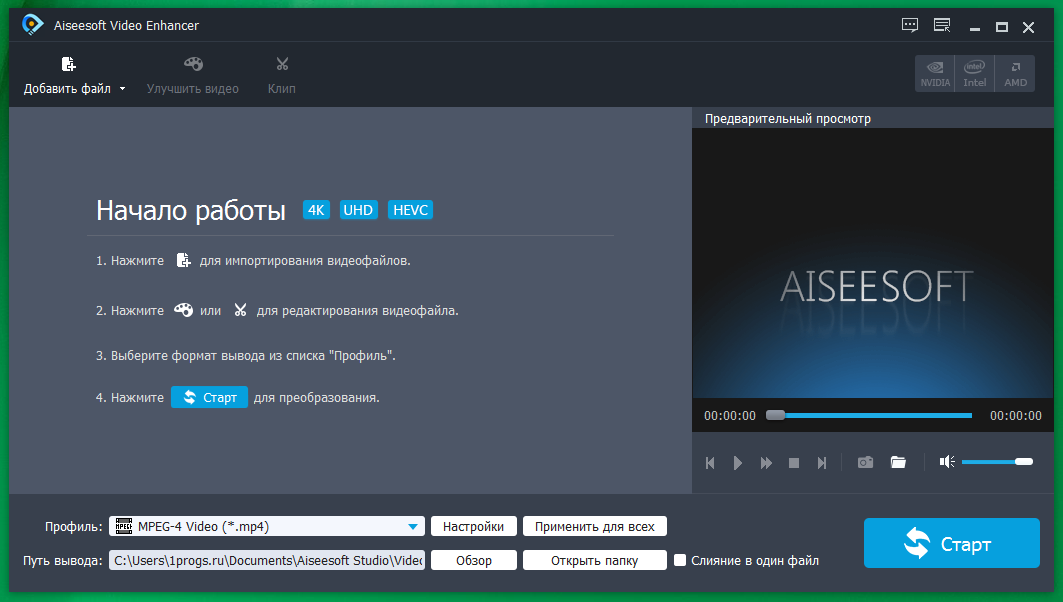Expand the Add File dropdown arrow
Image resolution: width=1063 pixels, height=602 pixels.
pyautogui.click(x=123, y=89)
